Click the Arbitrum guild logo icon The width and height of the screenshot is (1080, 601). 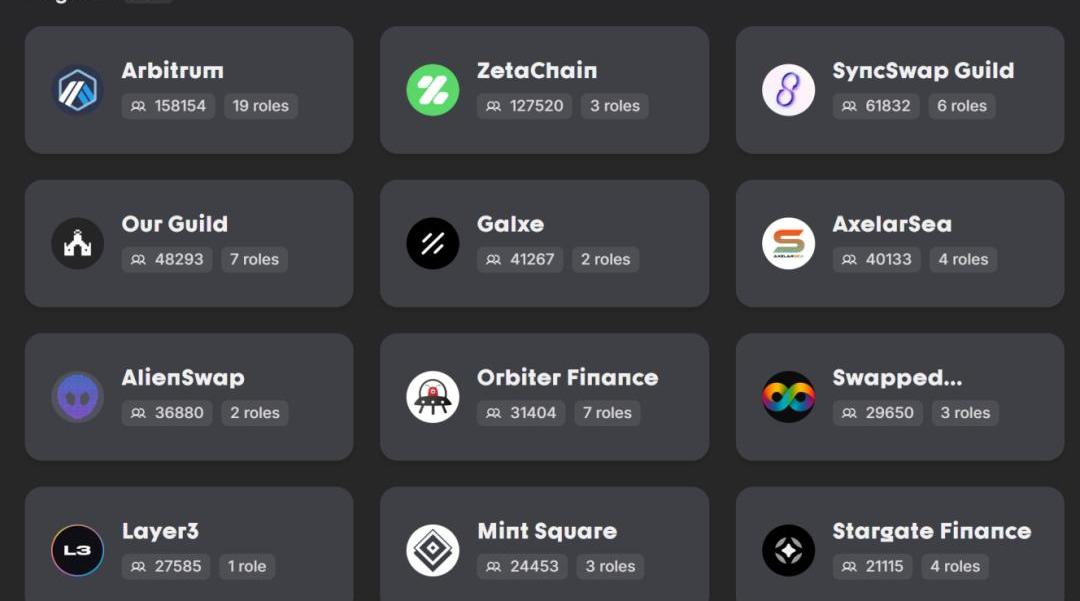coord(78,89)
